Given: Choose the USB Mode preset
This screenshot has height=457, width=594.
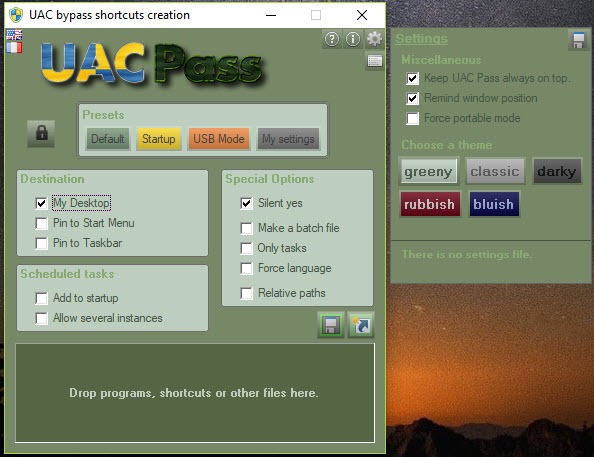Looking at the screenshot, I should coord(219,139).
